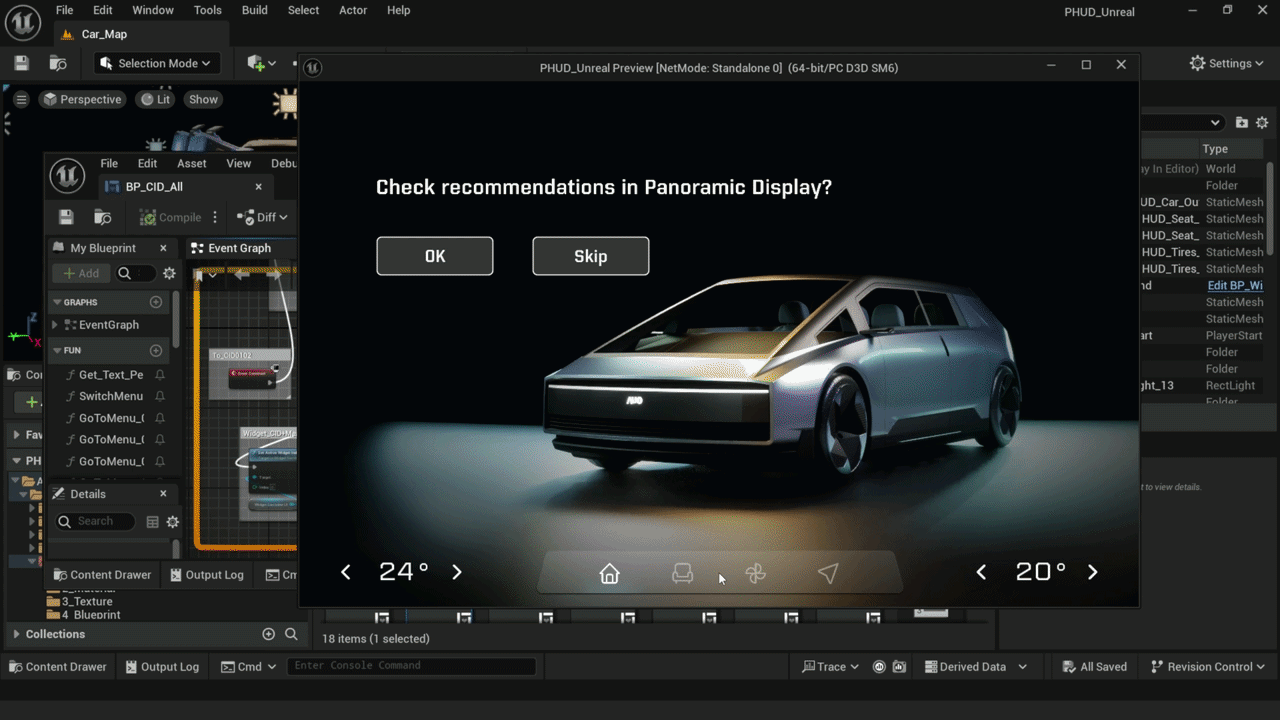This screenshot has height=720, width=1280.
Task: Switch to the Event Graph tab
Action: point(239,248)
